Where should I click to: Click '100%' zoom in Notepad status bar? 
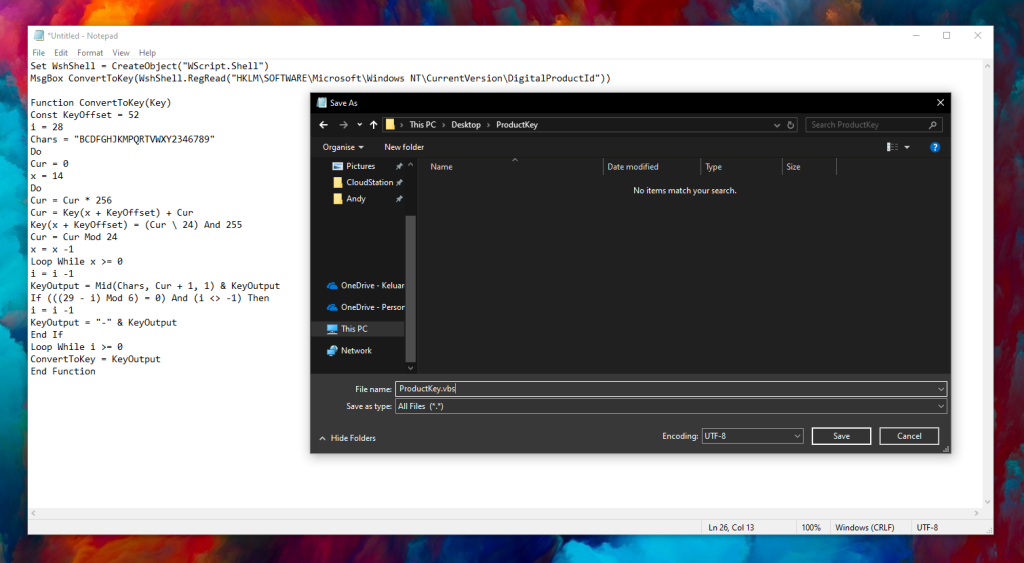point(810,528)
